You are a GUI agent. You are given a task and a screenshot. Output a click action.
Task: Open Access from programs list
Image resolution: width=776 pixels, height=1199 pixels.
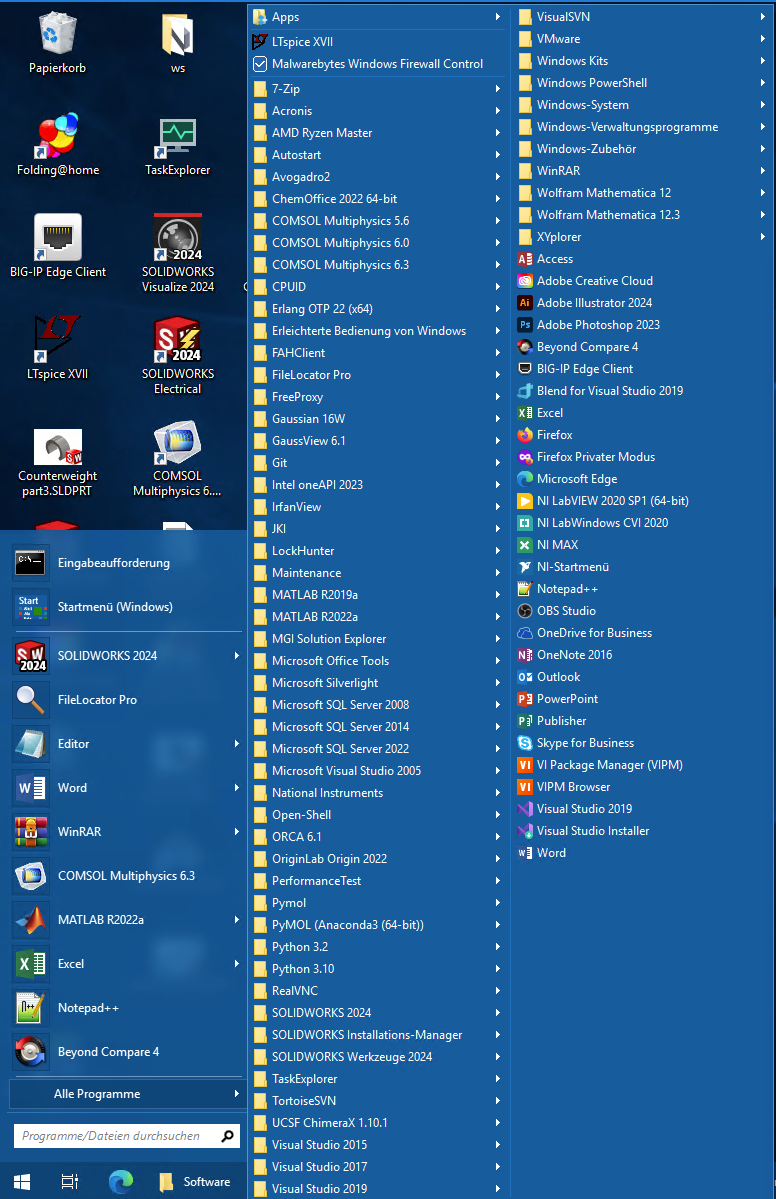pyautogui.click(x=554, y=259)
